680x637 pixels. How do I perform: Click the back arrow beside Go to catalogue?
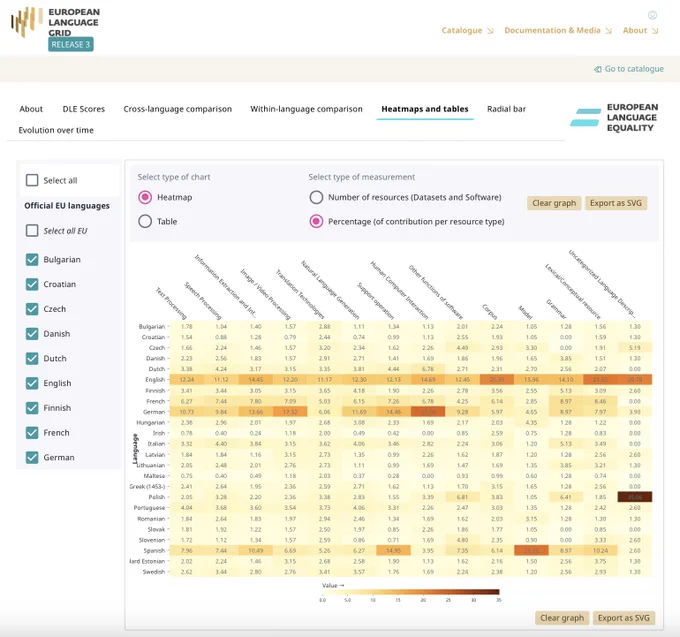(x=598, y=69)
